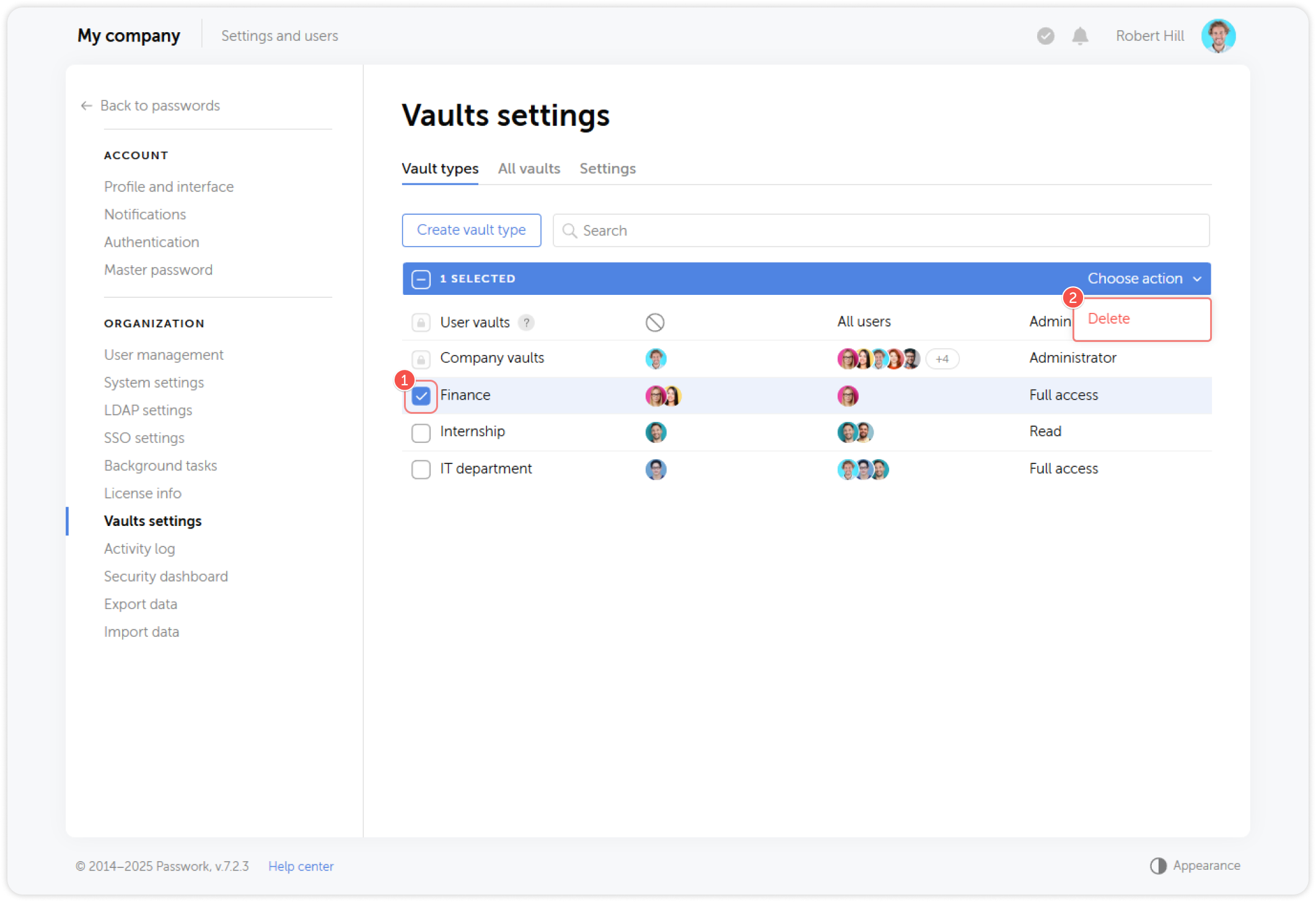Click the checkmark status icon in the top bar

1045,36
